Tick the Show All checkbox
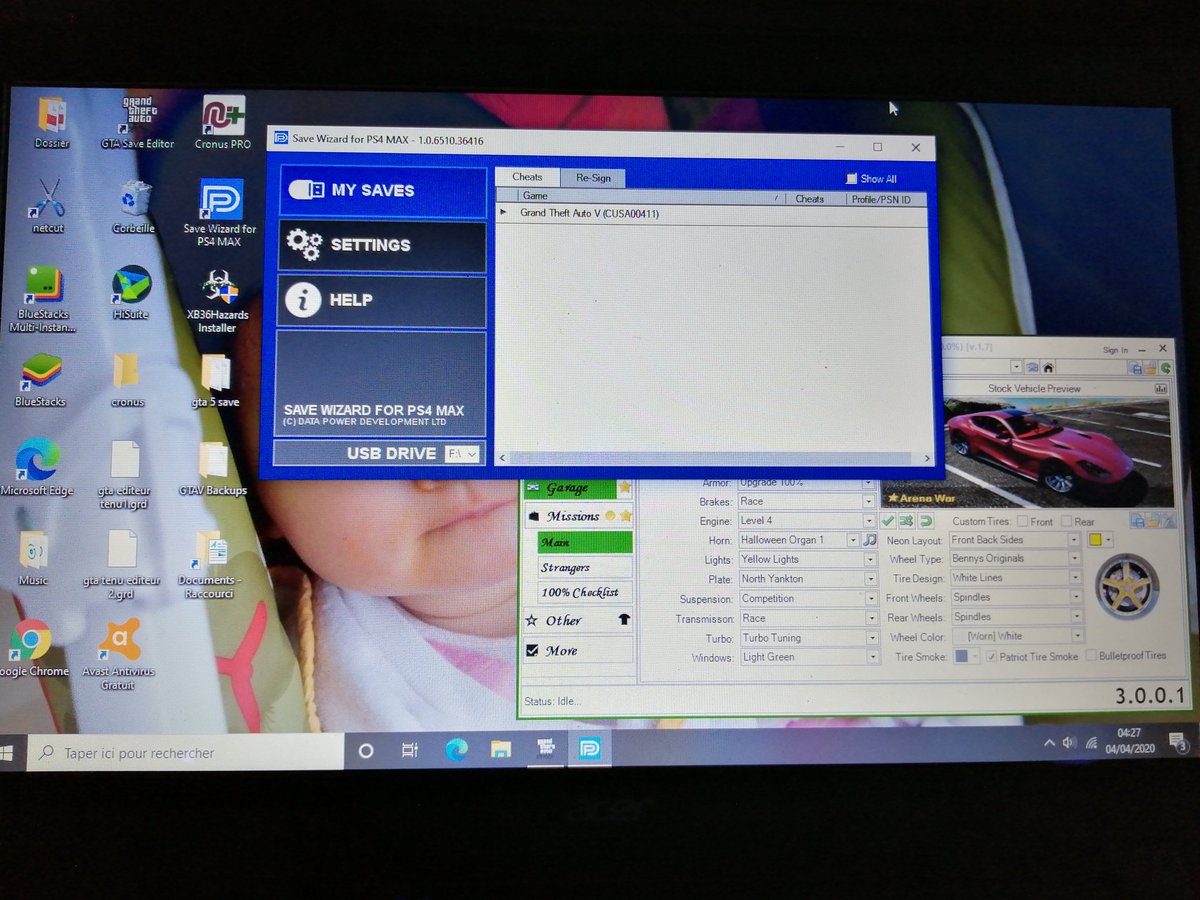The height and width of the screenshot is (900, 1200). [x=852, y=179]
